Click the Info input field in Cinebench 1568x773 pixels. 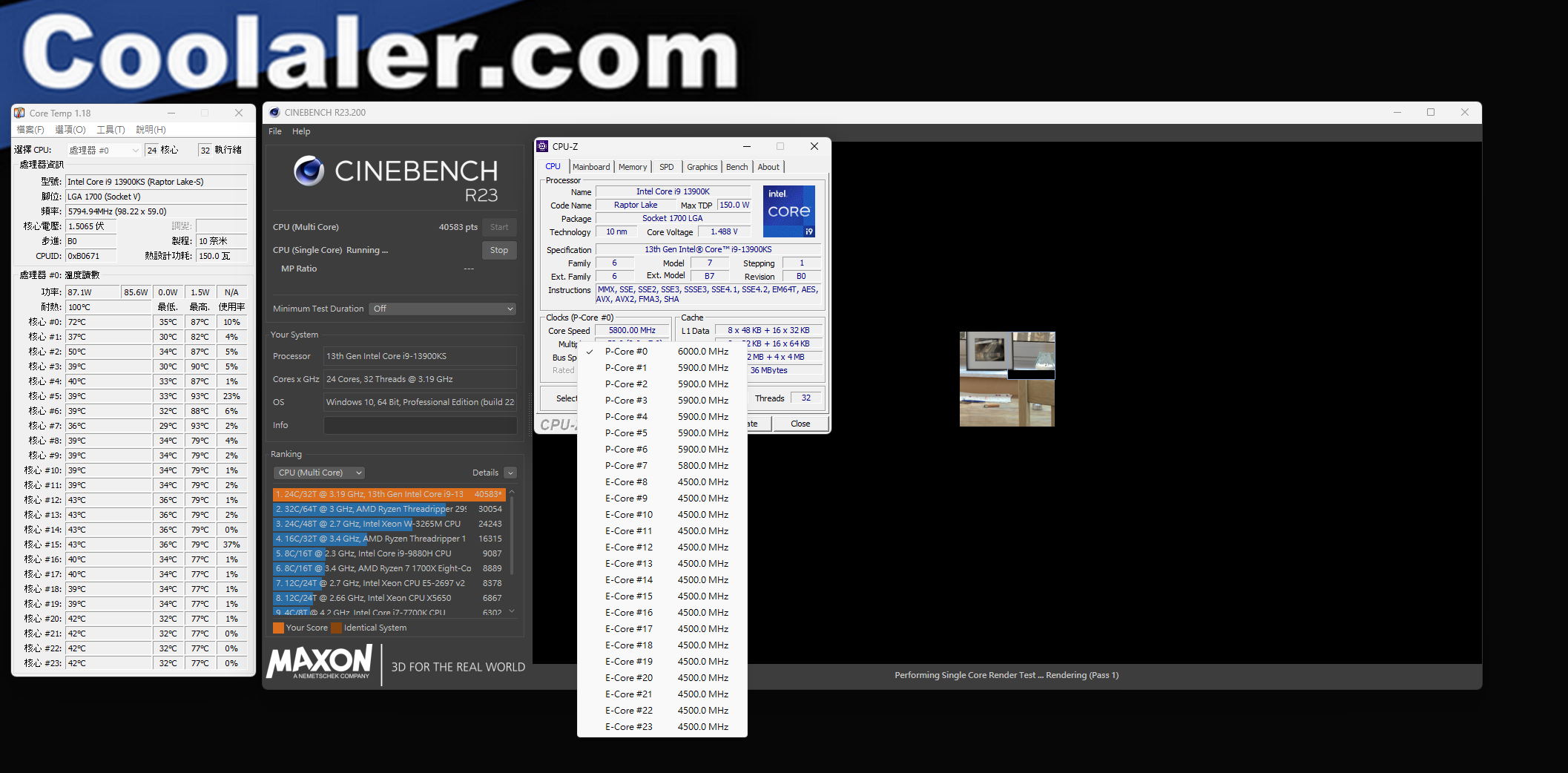pos(420,425)
